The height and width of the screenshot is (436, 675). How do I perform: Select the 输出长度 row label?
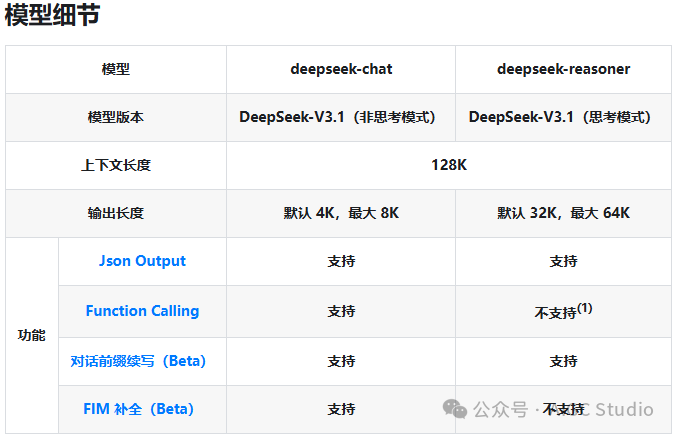coord(116,213)
